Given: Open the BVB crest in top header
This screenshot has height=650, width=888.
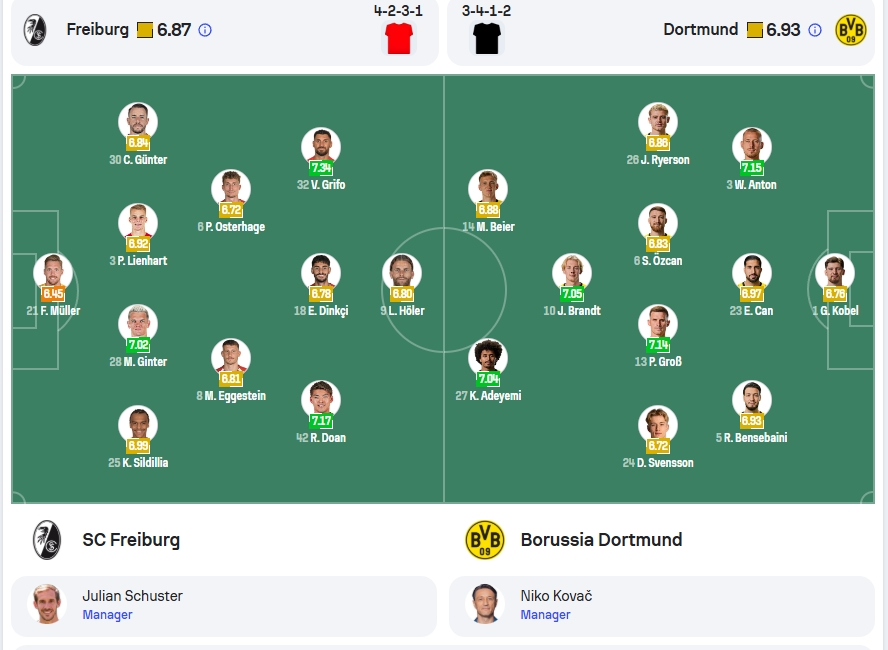Looking at the screenshot, I should [851, 30].
